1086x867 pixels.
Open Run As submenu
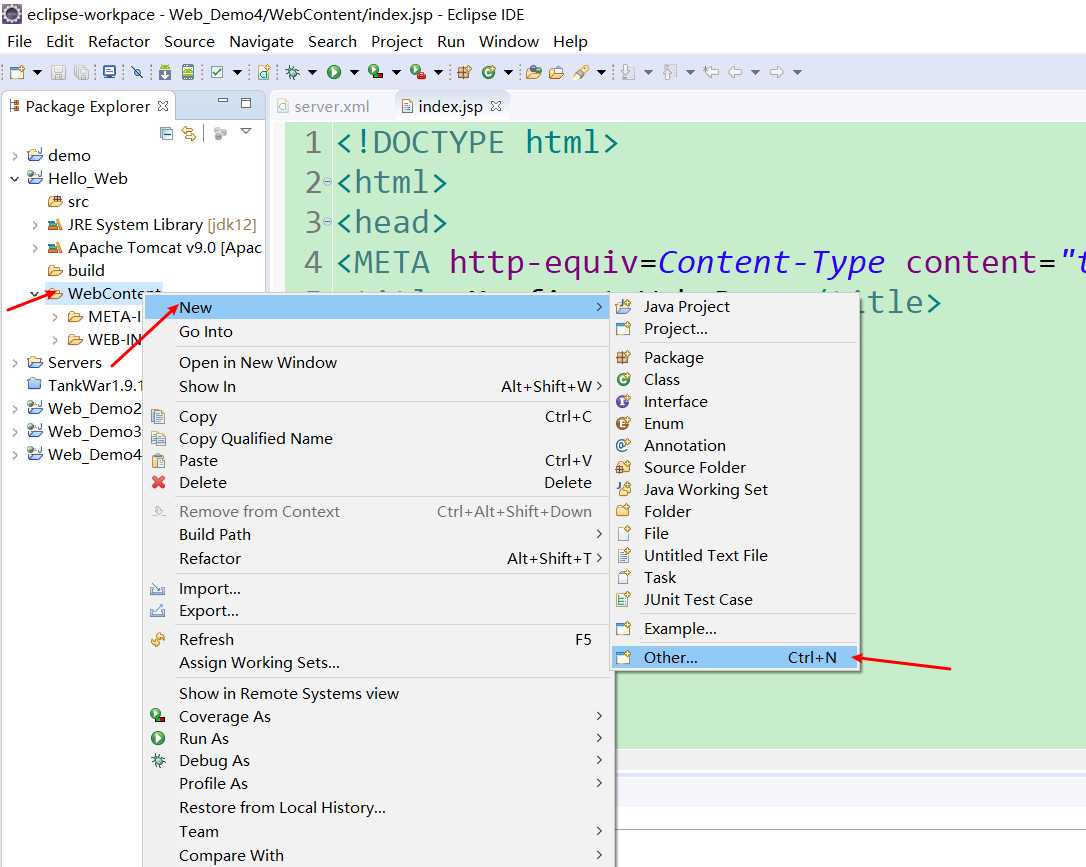377,738
